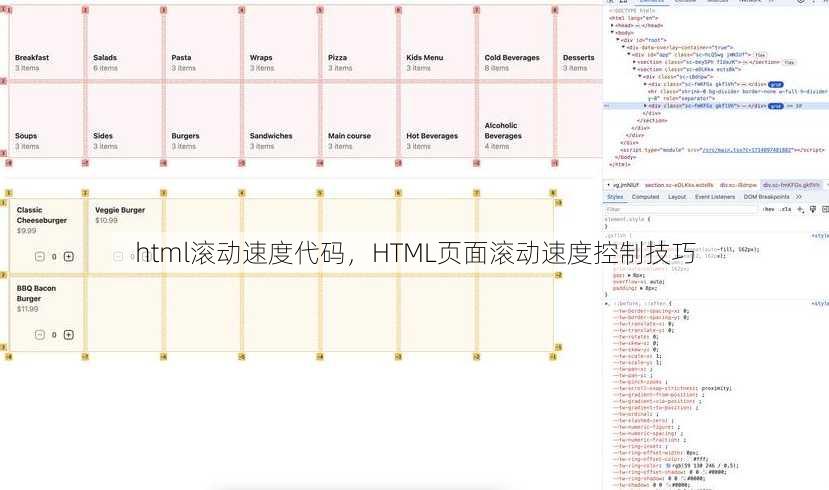Click the element.style rule header
The height and width of the screenshot is (490, 829).
click(x=628, y=219)
